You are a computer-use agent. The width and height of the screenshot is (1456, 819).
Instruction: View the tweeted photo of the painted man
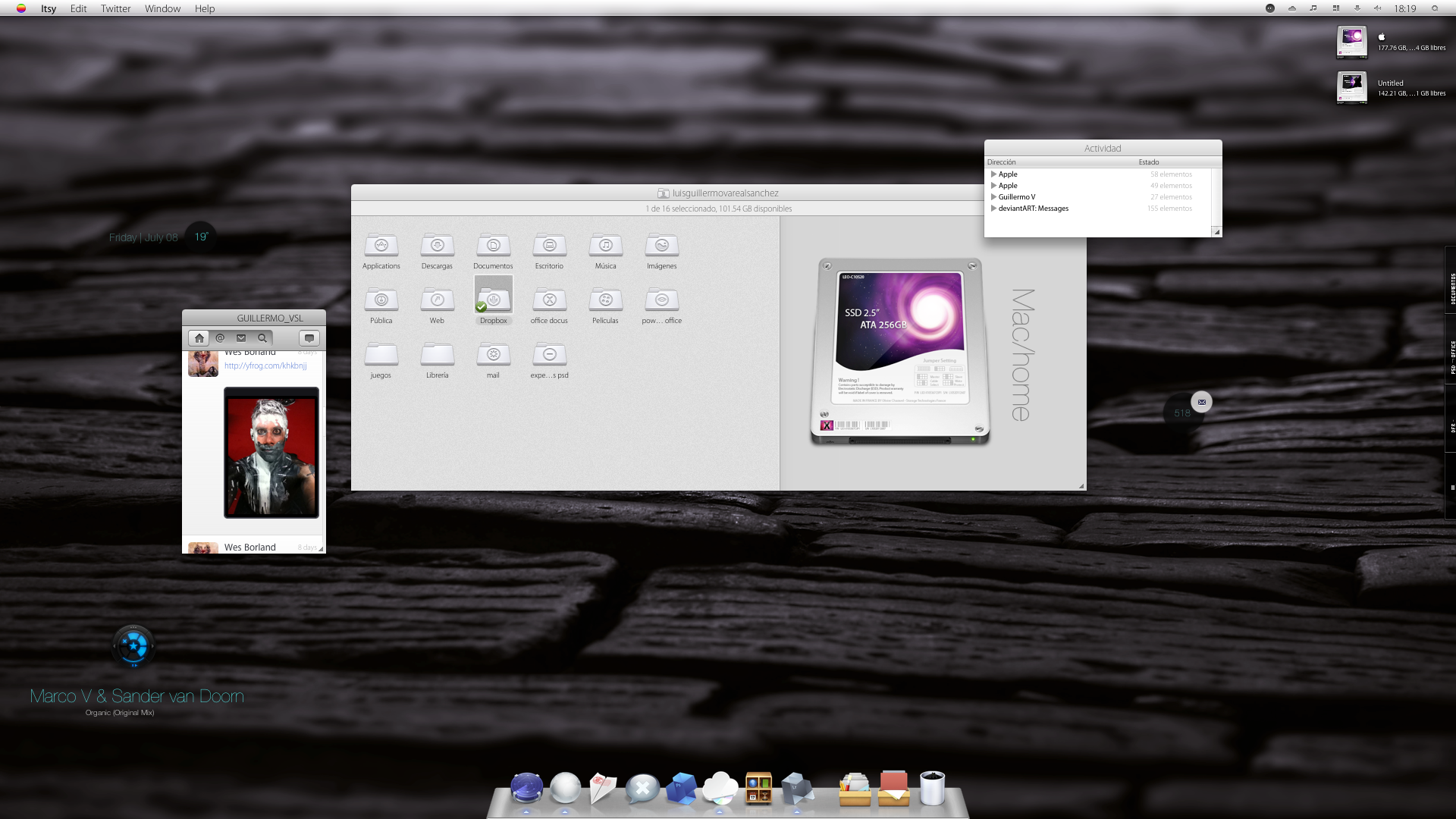pyautogui.click(x=271, y=453)
